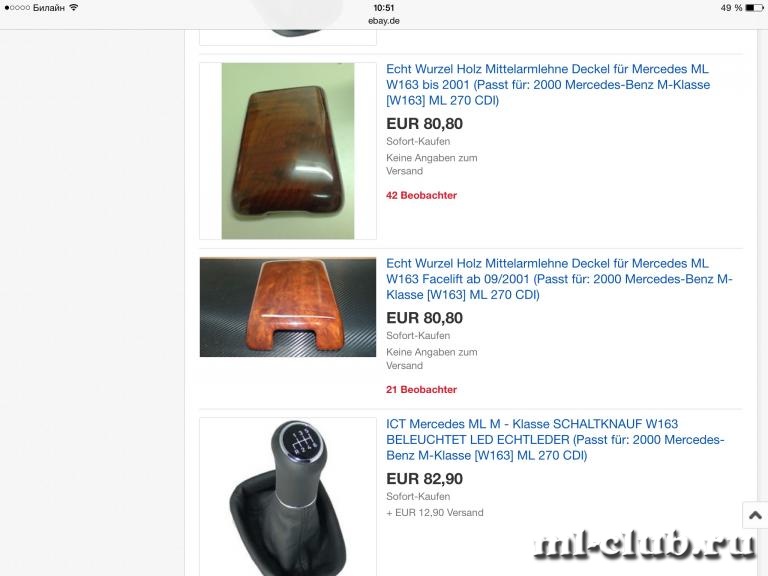The image size is (768, 576).
Task: View leather gear shift knob photo
Action: [288, 497]
